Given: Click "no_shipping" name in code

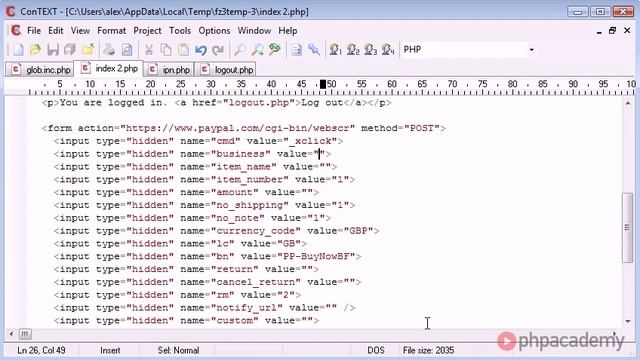Looking at the screenshot, I should coord(249,205).
